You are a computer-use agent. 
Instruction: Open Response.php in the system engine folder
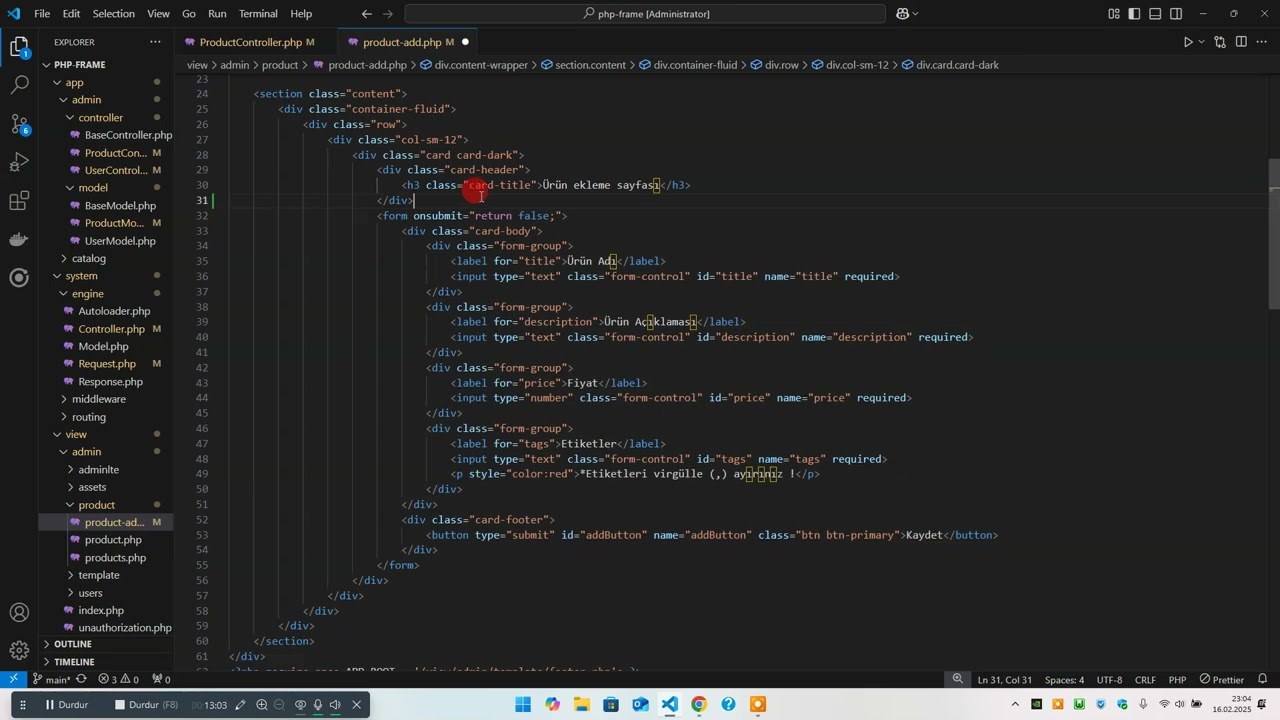(x=110, y=382)
